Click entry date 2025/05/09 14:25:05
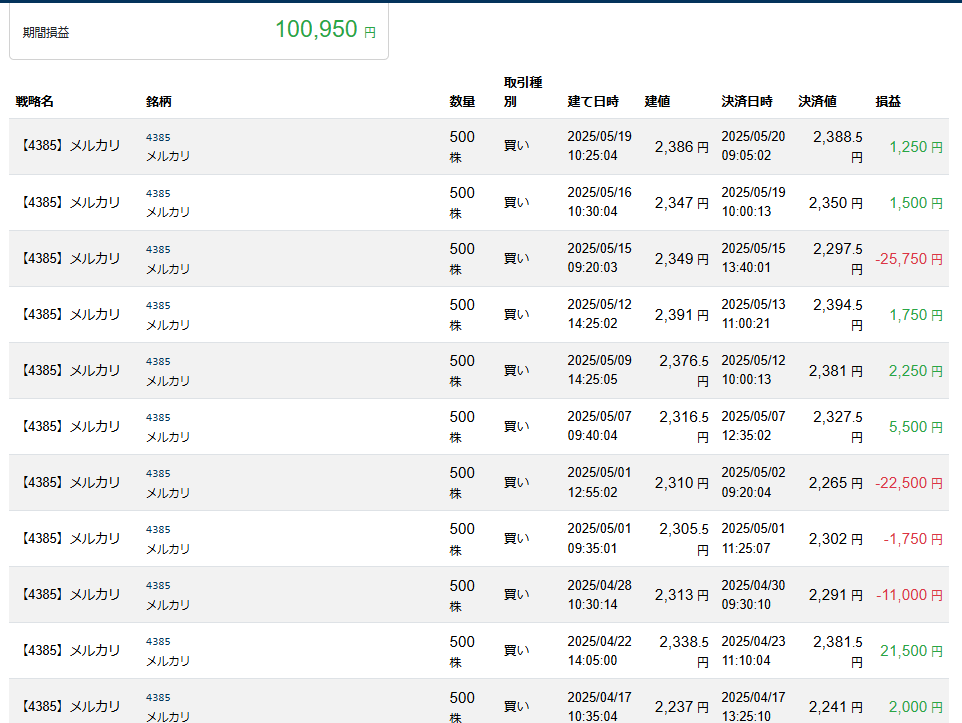 pyautogui.click(x=599, y=369)
